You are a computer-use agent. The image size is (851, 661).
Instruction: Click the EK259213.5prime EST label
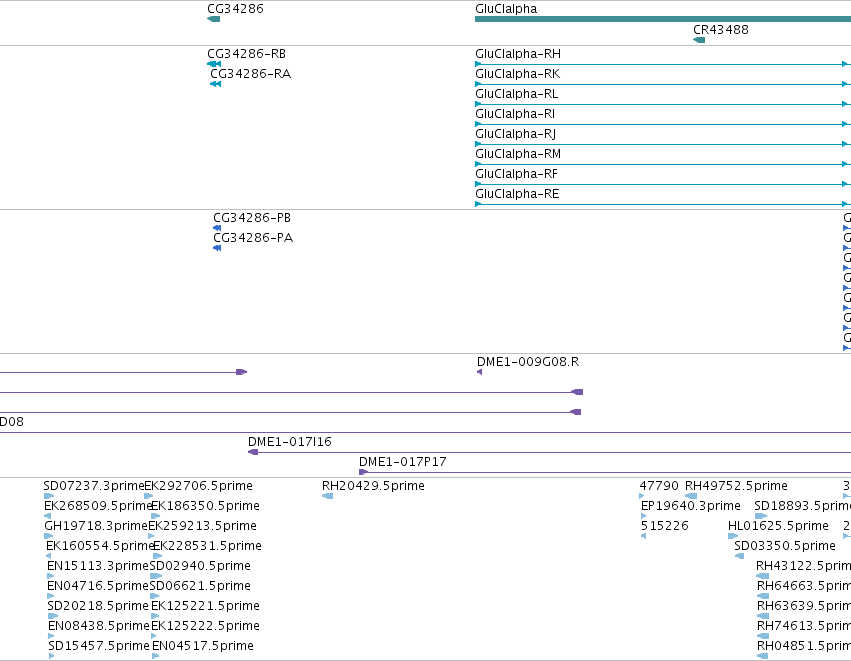(x=202, y=526)
